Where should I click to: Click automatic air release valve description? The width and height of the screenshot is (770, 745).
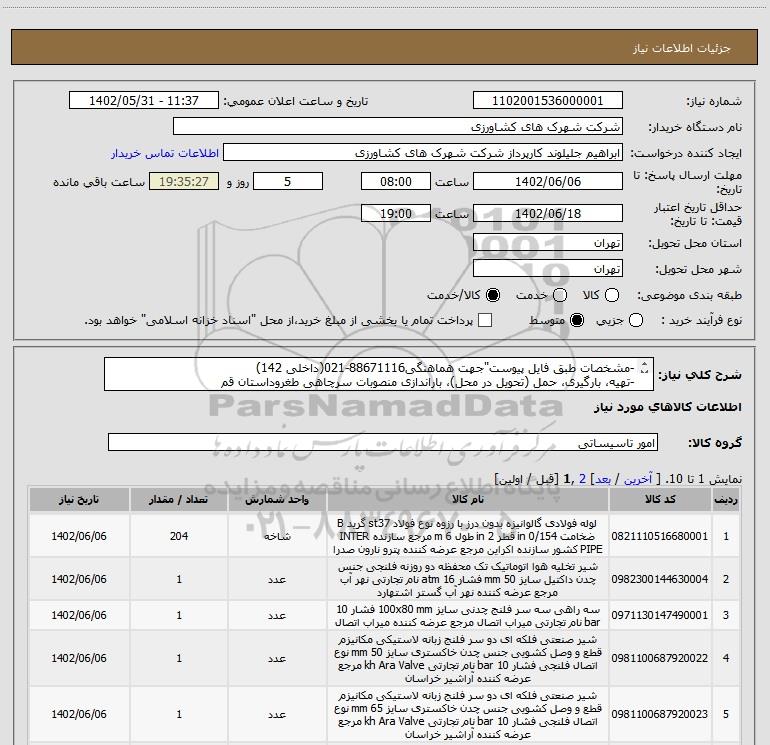click(468, 579)
